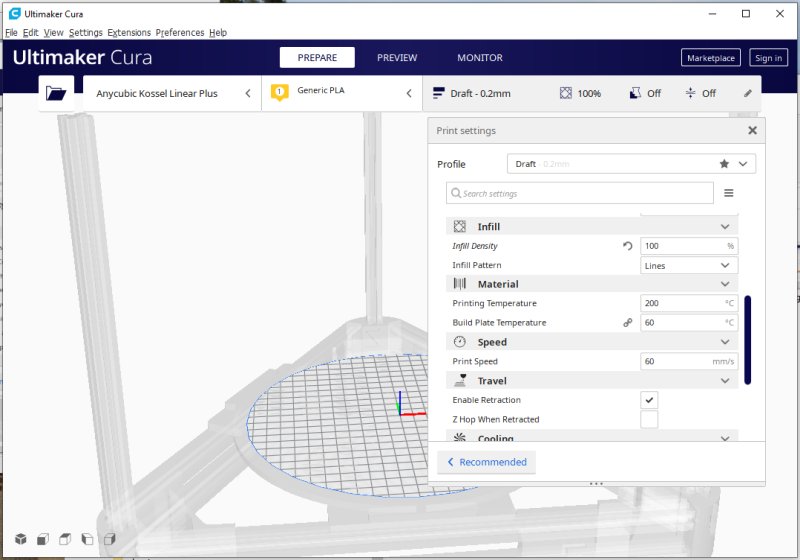This screenshot has width=800, height=560.
Task: Switch to left side view cube icon
Action: click(87, 539)
